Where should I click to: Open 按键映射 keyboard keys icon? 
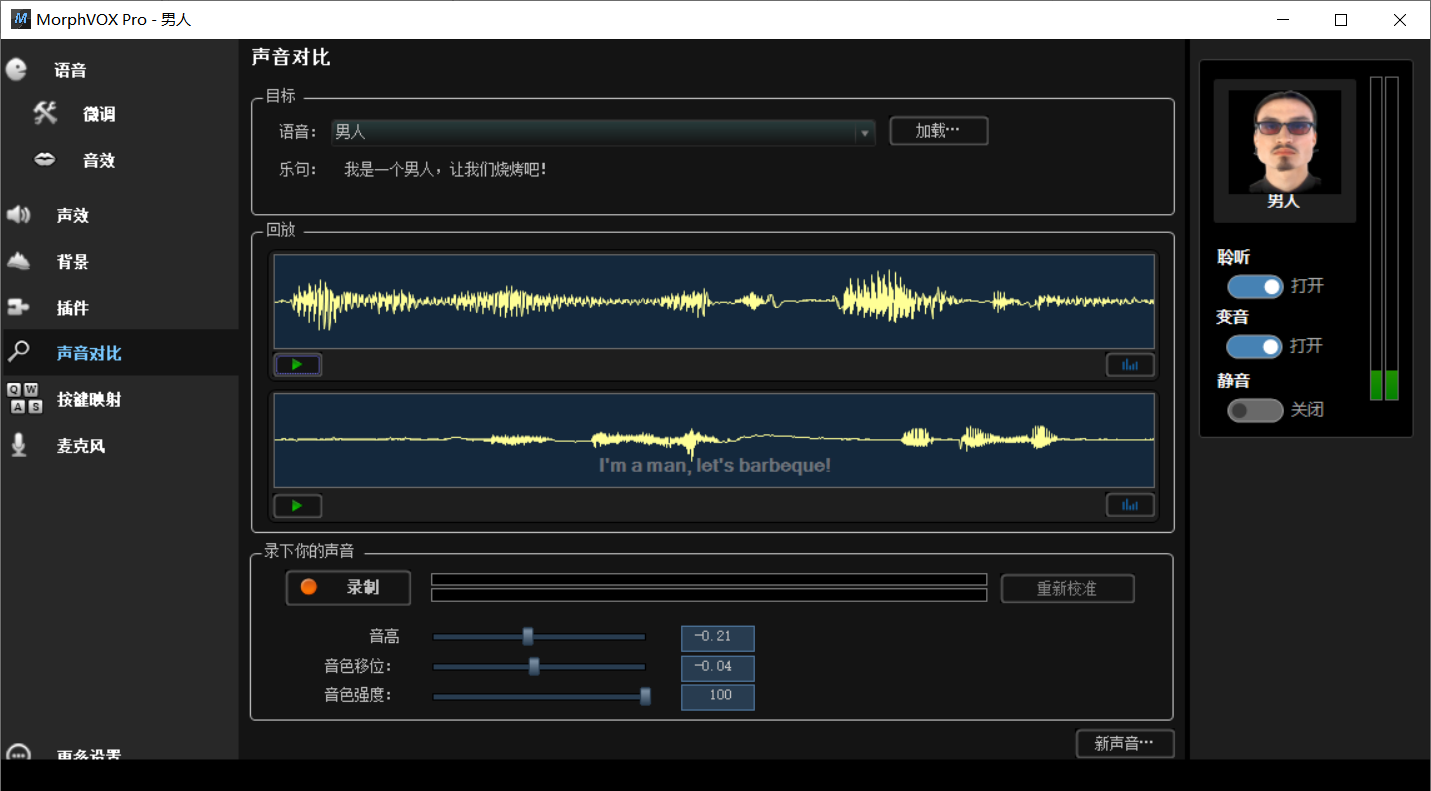25,398
